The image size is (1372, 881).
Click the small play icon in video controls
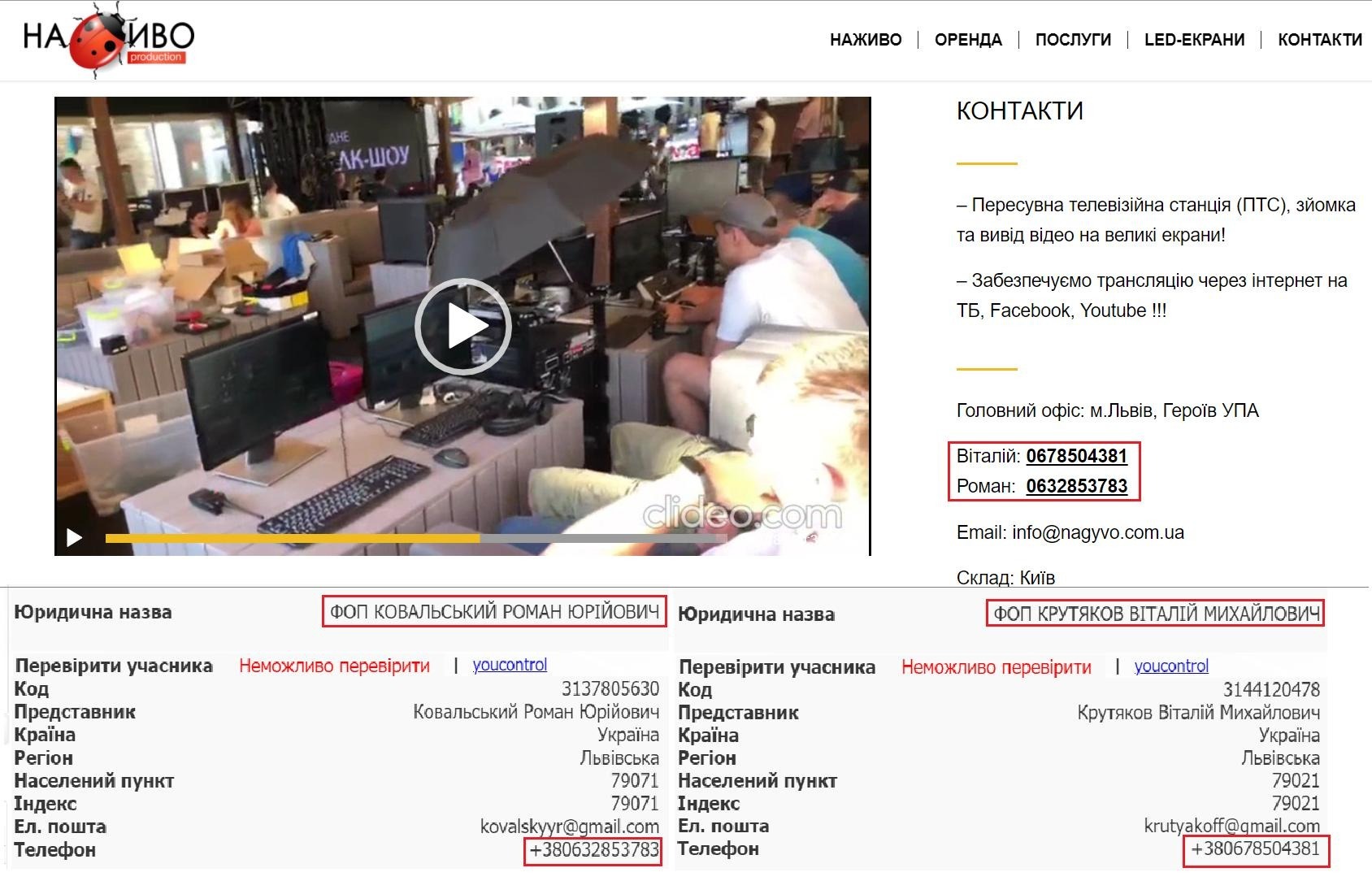(74, 537)
